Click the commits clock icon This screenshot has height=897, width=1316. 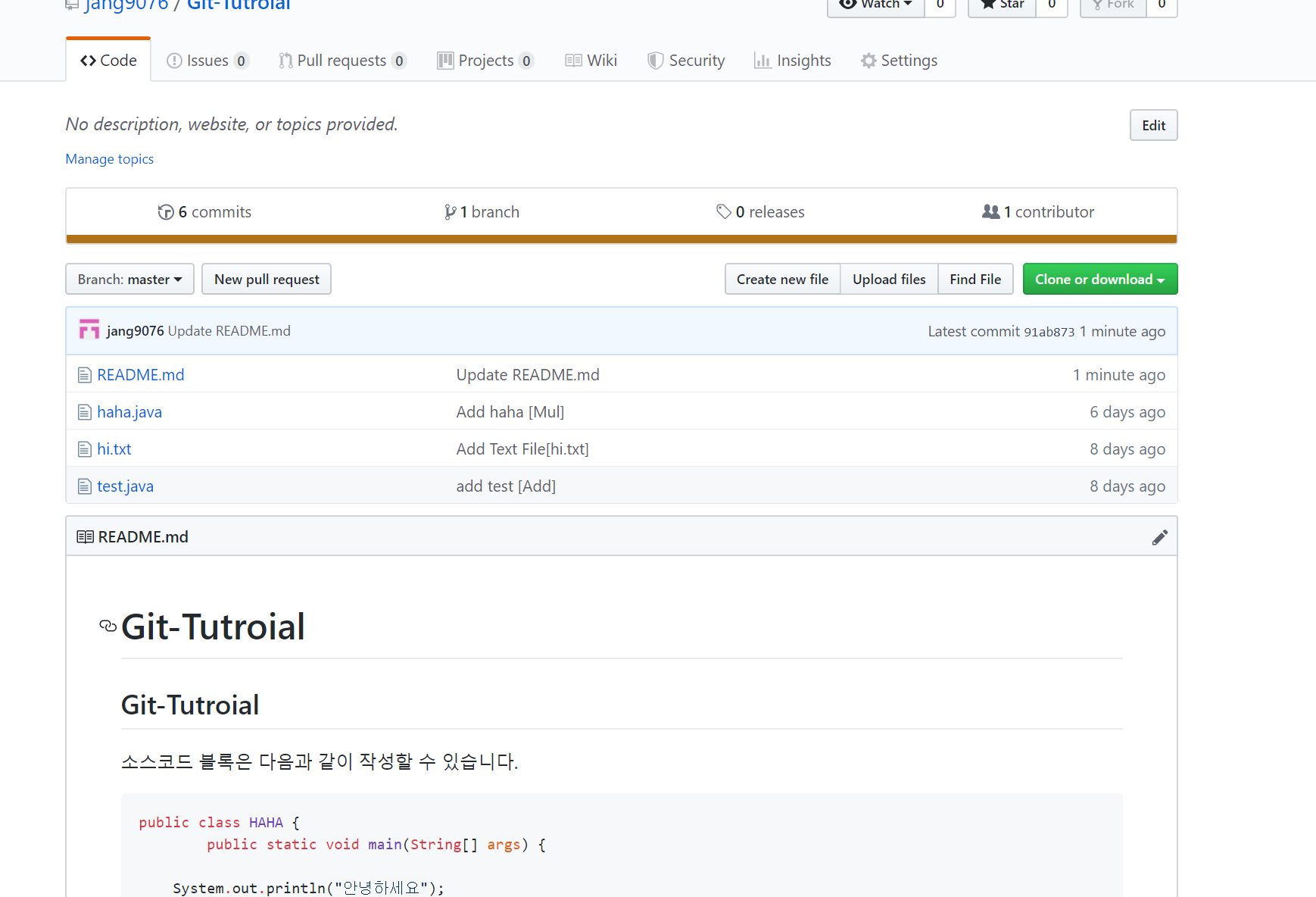coord(166,212)
